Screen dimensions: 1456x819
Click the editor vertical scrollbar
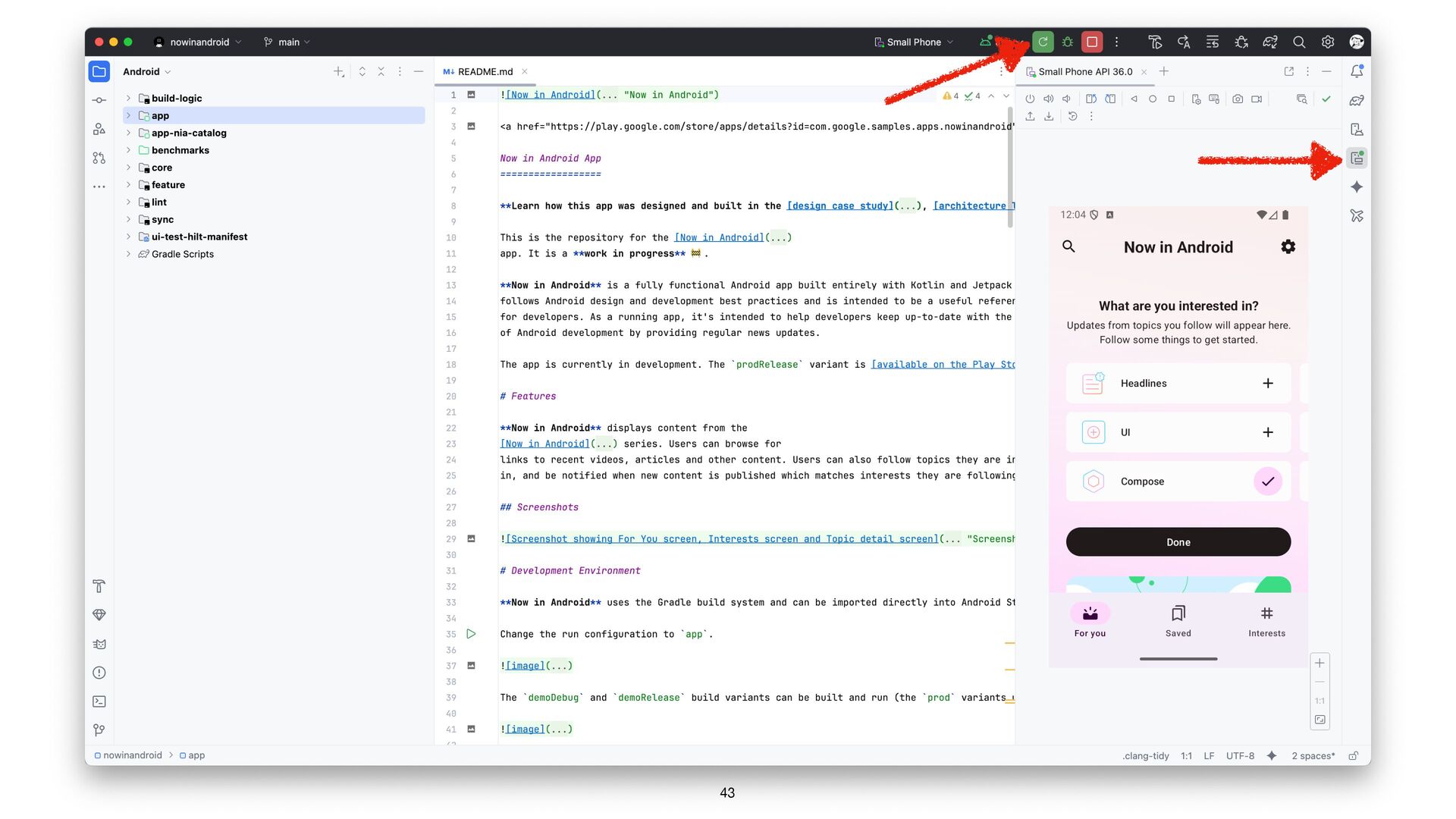point(1010,167)
